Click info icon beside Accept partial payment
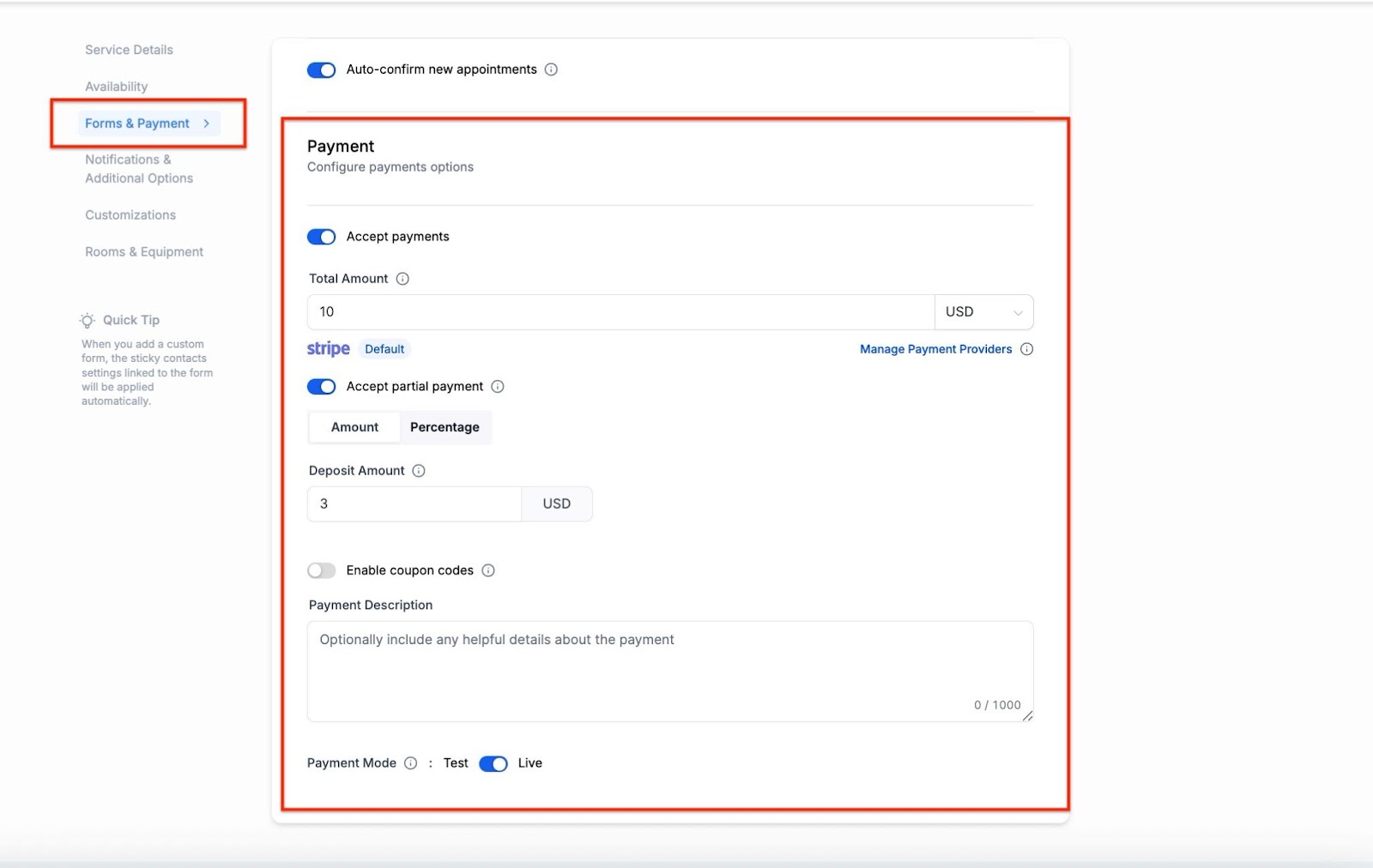 coord(498,387)
